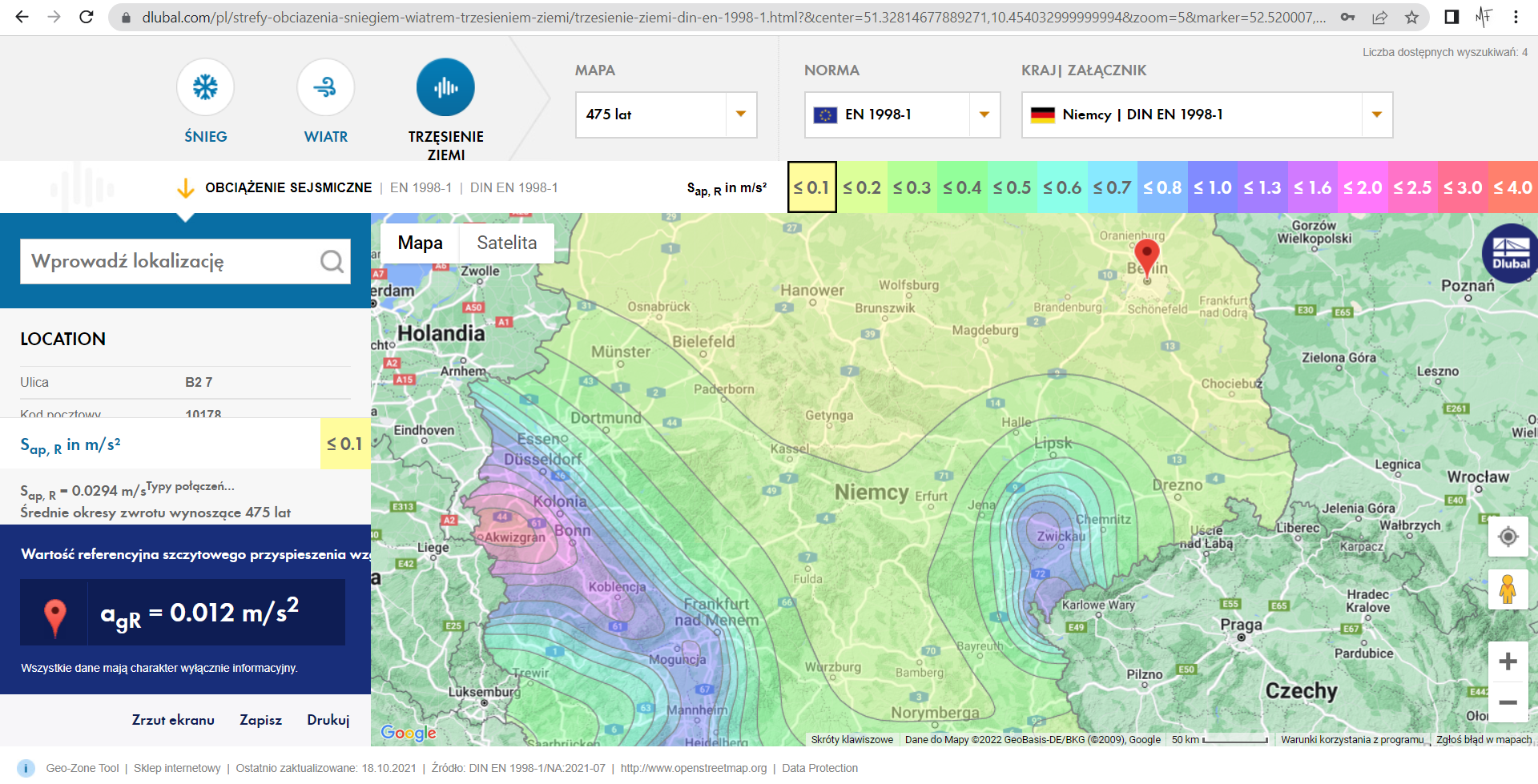Select the ŚNIEG (snow) zone icon

[206, 86]
